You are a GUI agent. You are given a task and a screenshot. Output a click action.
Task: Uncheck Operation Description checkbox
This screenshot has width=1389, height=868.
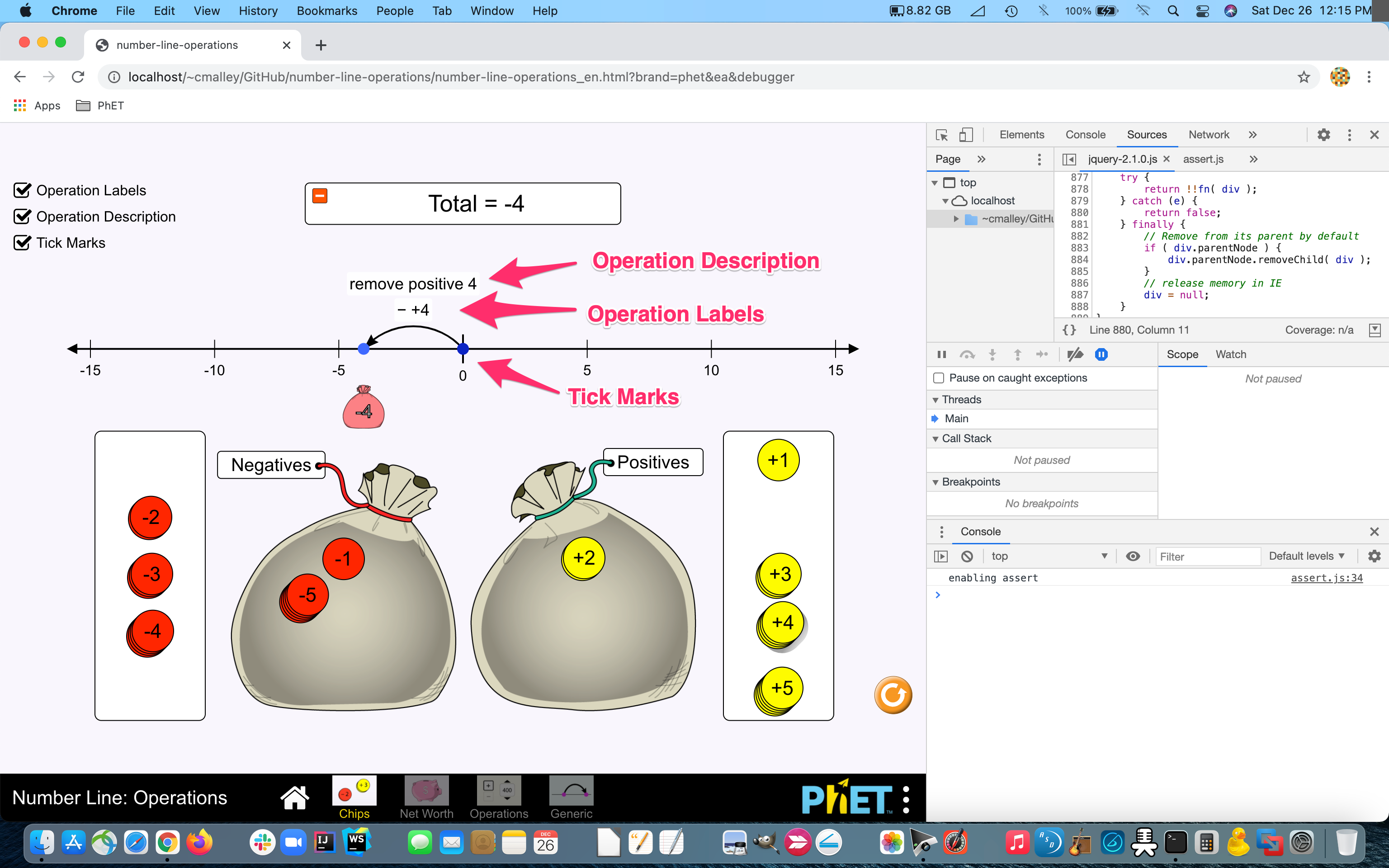pos(22,217)
